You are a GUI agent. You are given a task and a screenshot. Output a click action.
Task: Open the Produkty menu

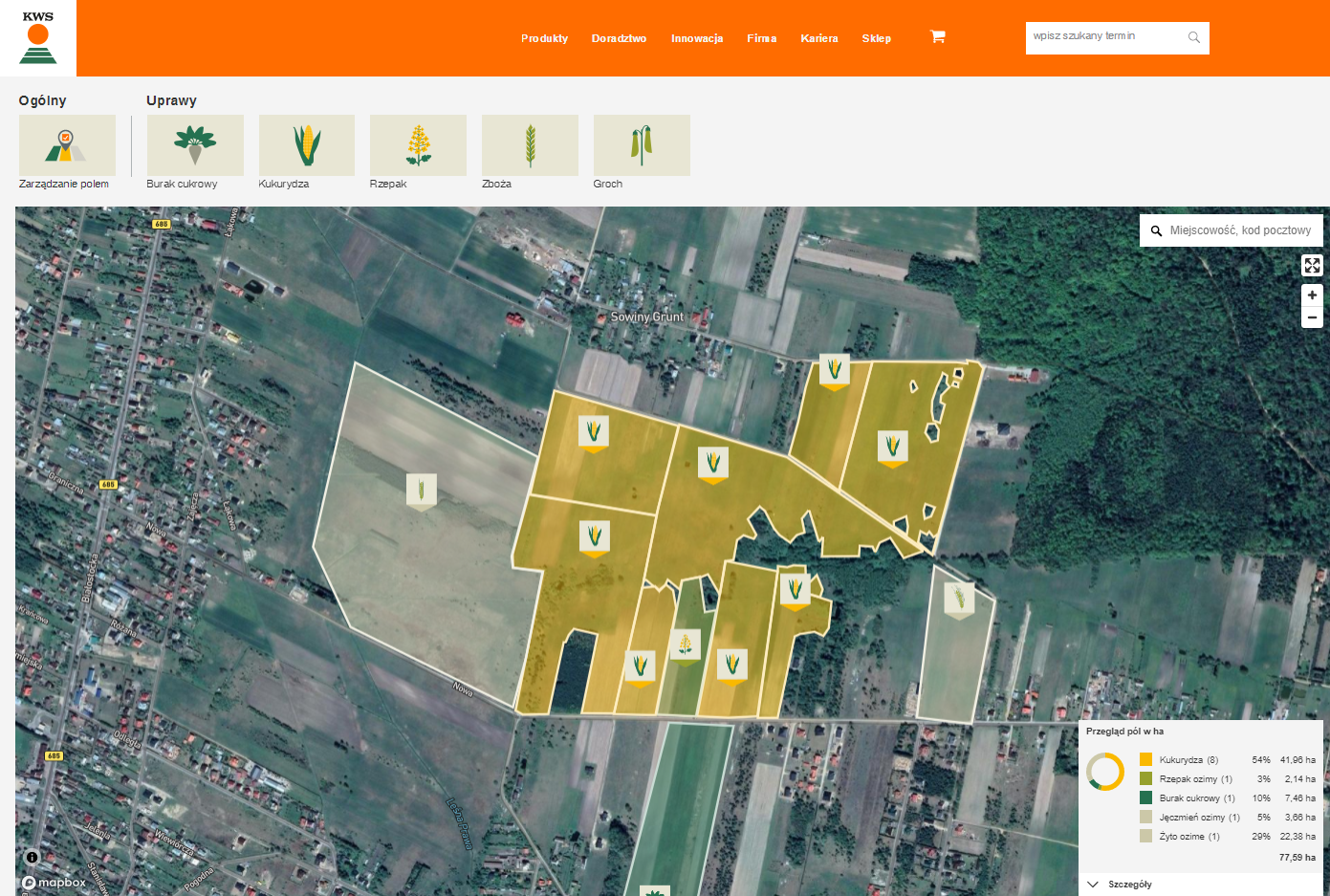(x=544, y=38)
